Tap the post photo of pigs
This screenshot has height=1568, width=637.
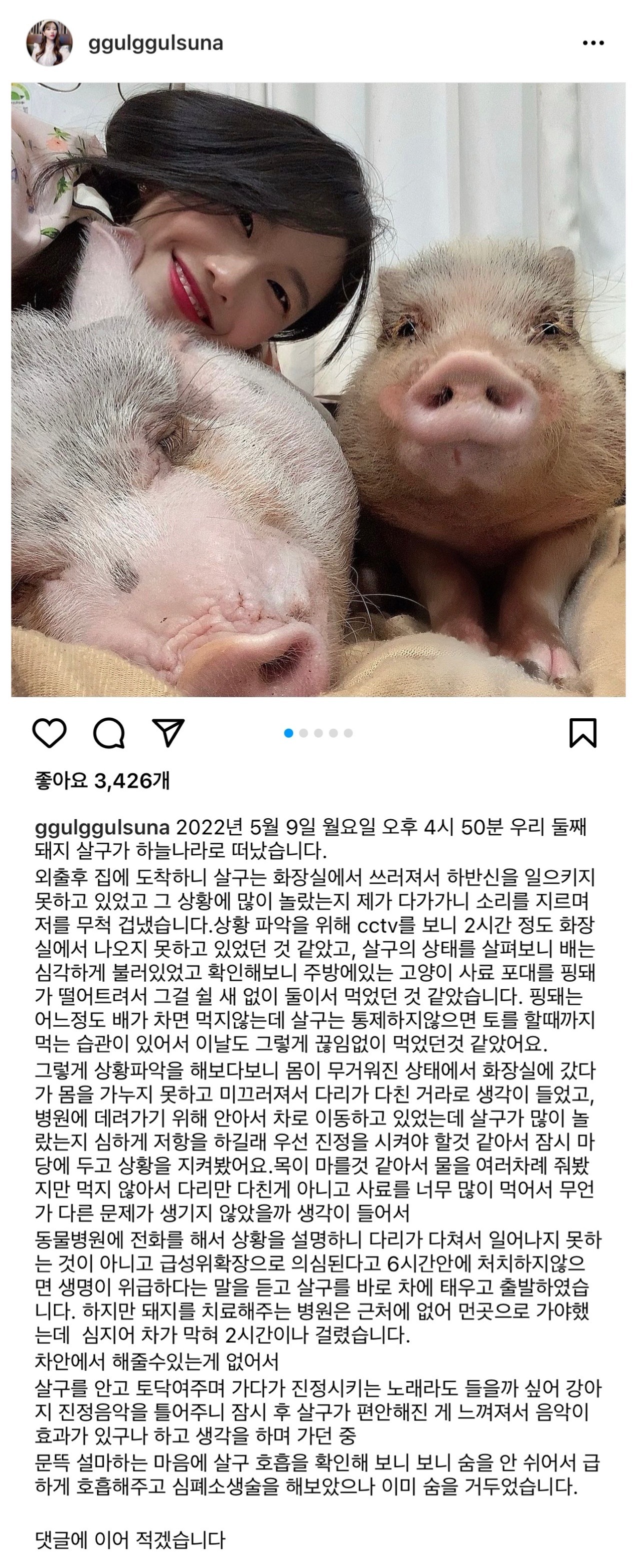[318, 389]
